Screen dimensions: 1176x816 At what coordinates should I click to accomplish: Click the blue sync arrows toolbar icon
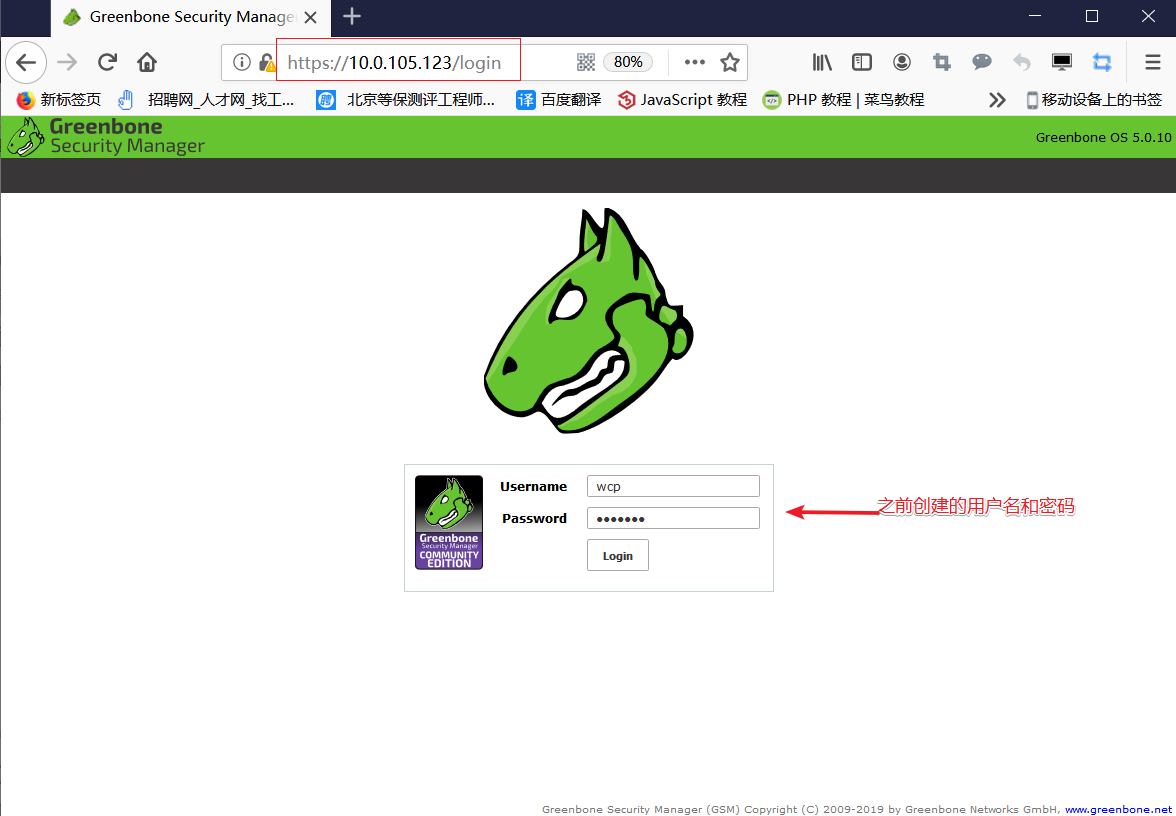click(1102, 62)
